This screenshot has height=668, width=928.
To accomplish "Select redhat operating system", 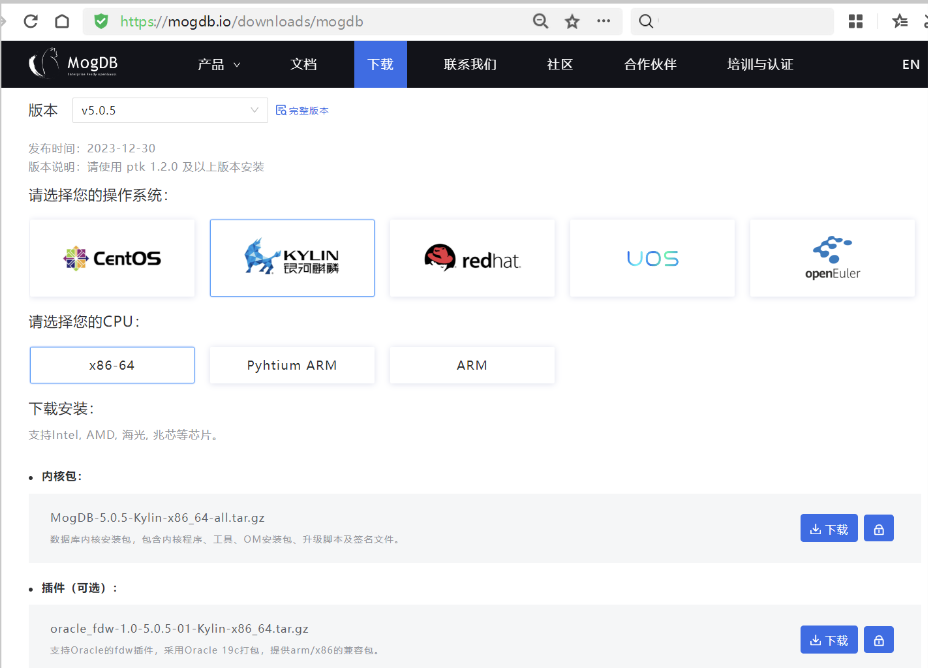I will click(x=472, y=258).
